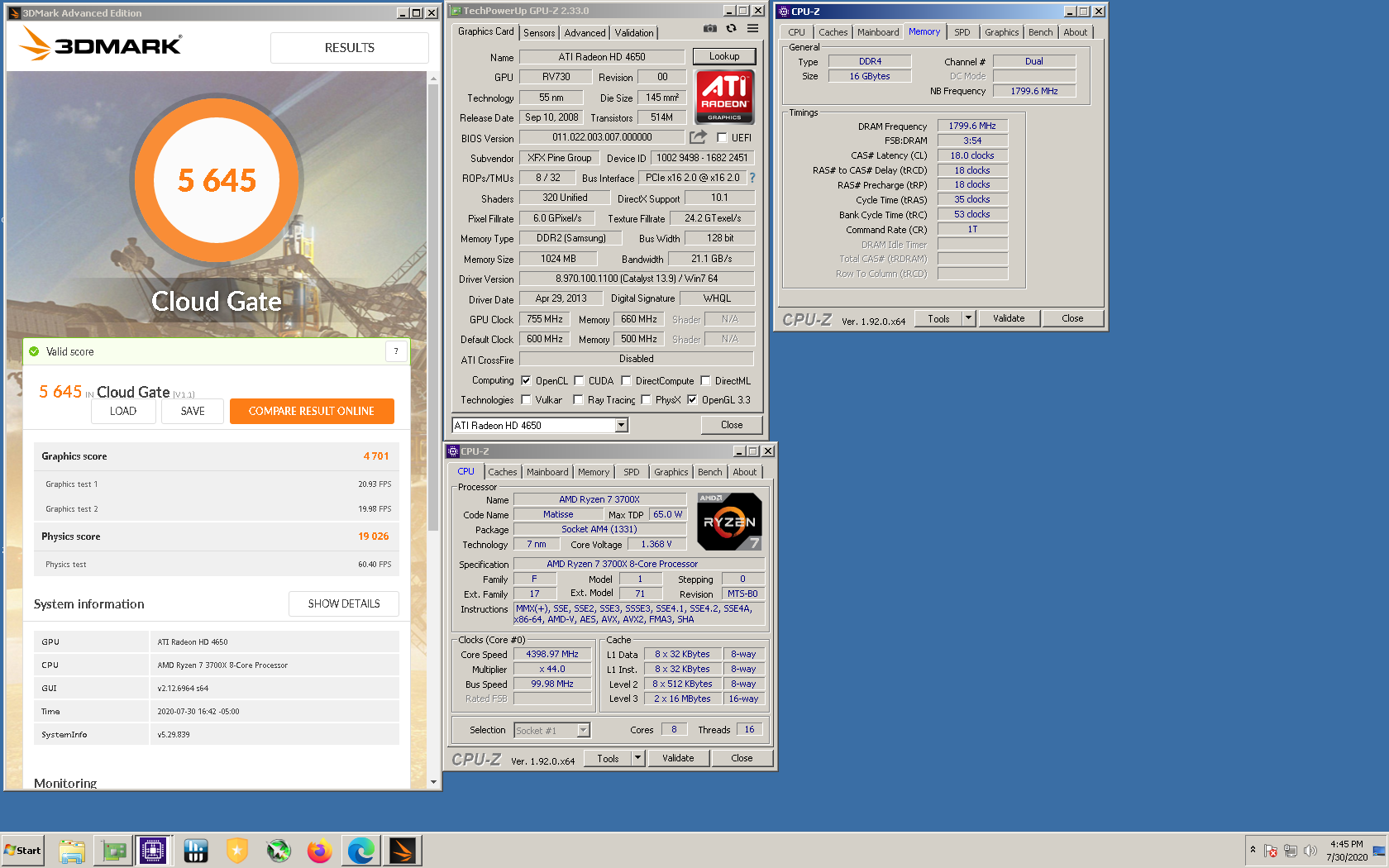The image size is (1389, 868).
Task: Click the GPU-Z screenshot camera icon
Action: 709,28
